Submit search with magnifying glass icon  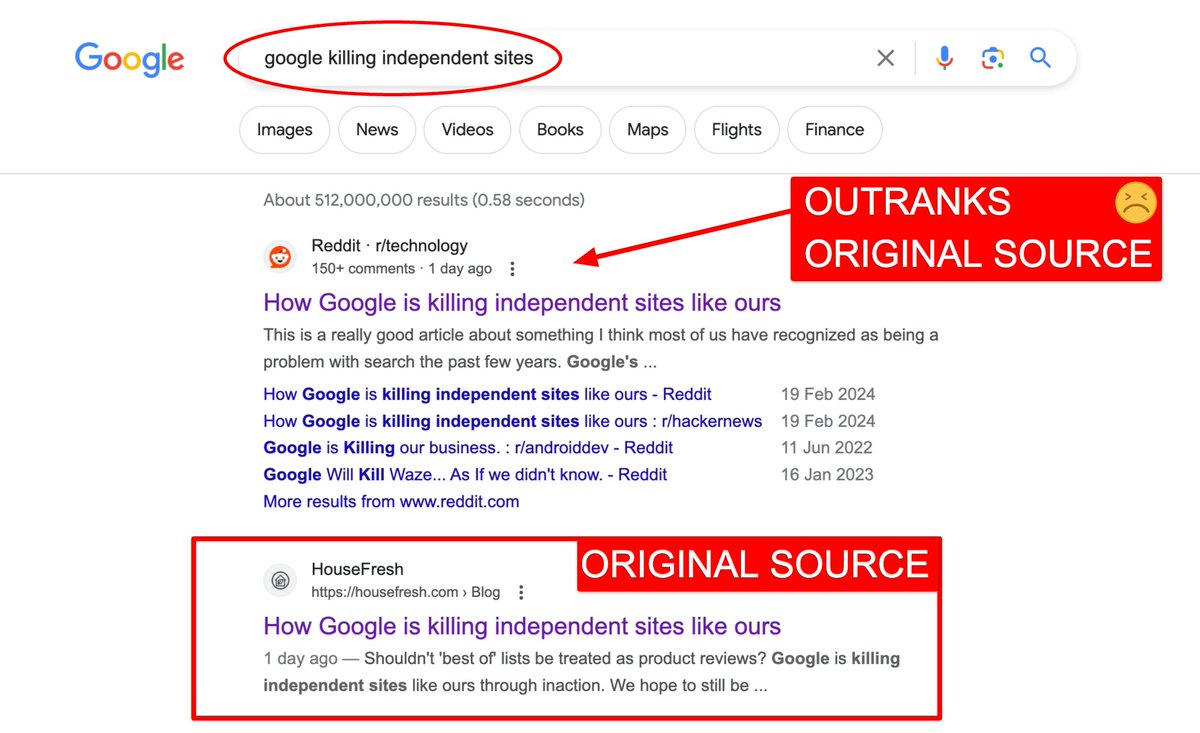(1041, 58)
